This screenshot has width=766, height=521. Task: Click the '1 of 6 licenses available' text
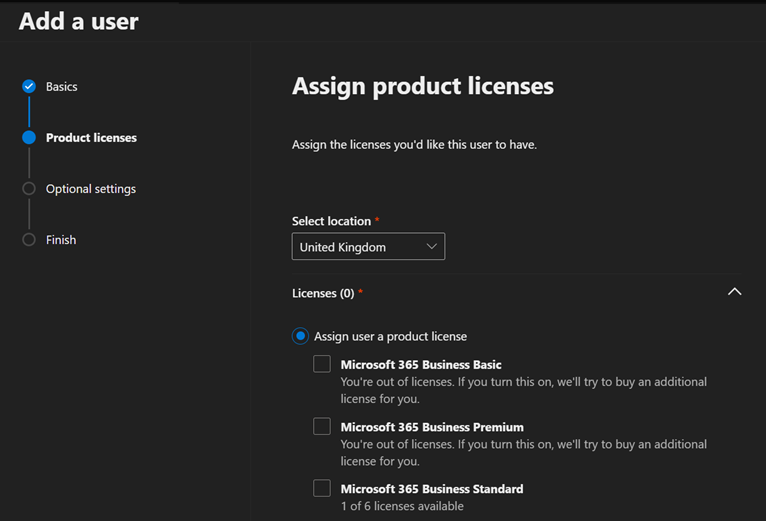402,506
